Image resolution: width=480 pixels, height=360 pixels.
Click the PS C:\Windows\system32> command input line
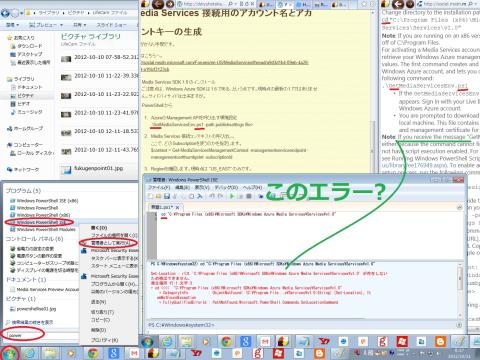click(x=302, y=325)
